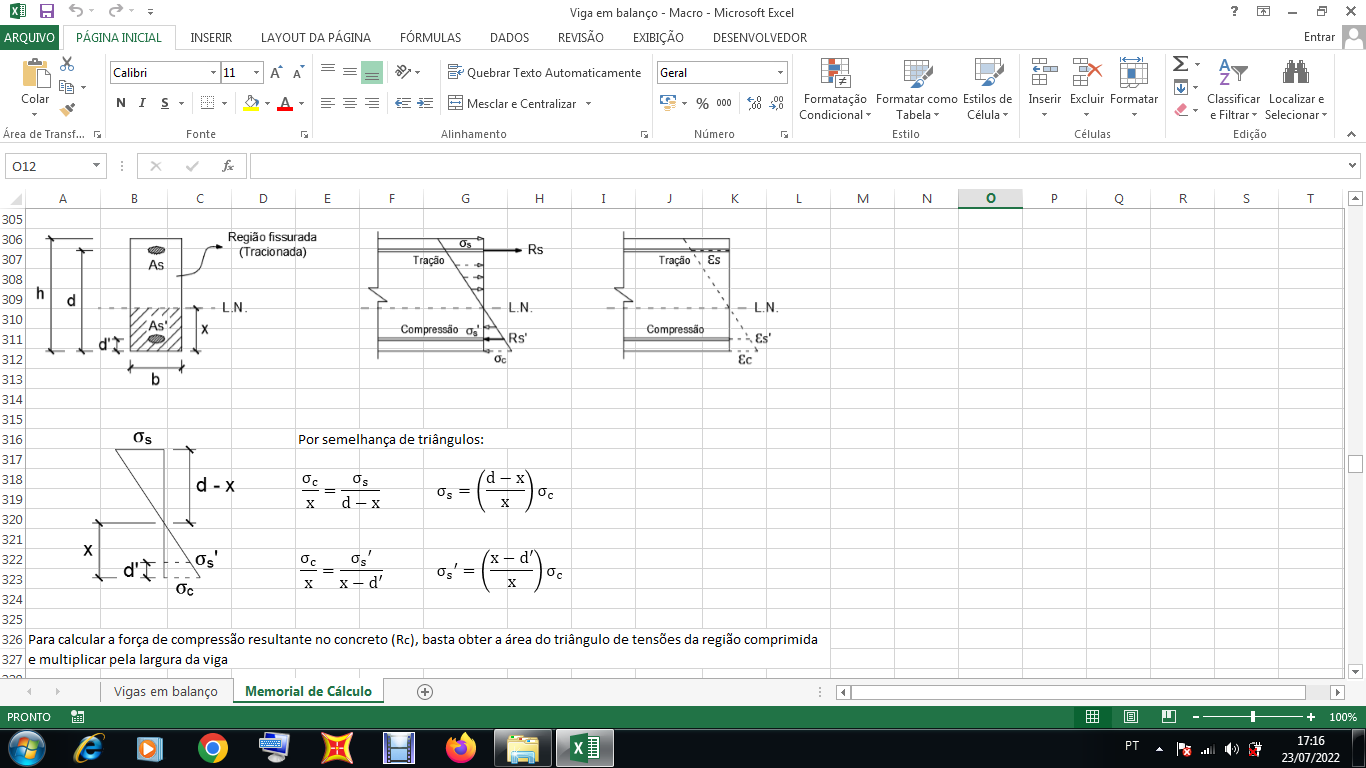Expand the Name Box O12 dropdown
The image size is (1366, 768).
(97, 166)
